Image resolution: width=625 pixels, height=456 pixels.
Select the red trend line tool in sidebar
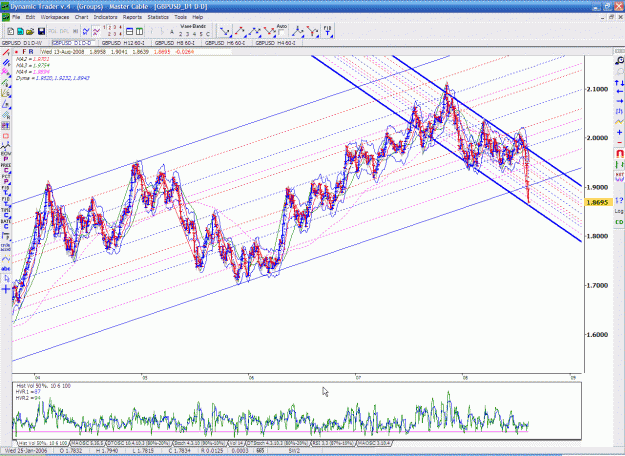pyautogui.click(x=6, y=53)
